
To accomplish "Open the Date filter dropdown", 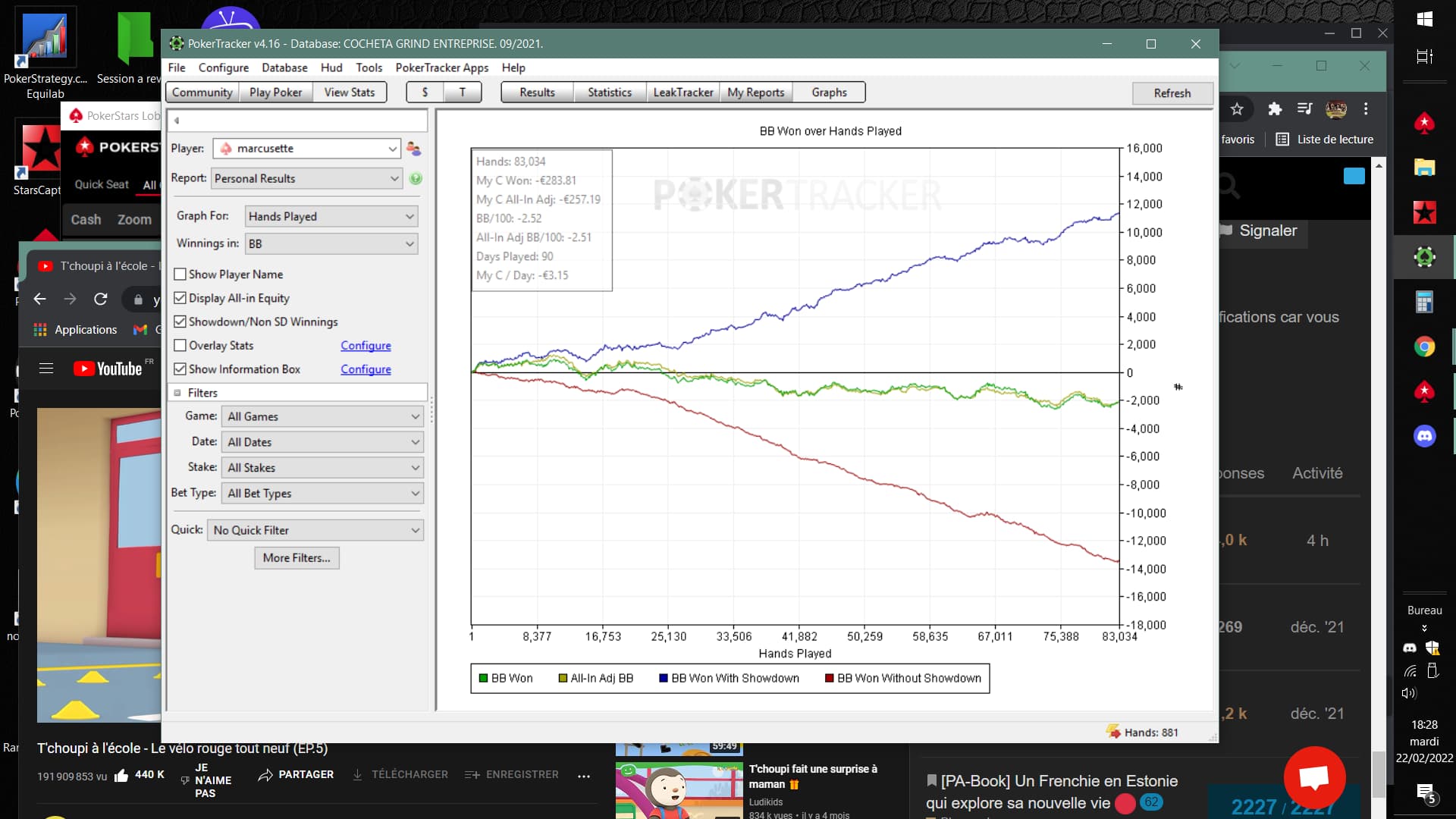I will (x=322, y=442).
